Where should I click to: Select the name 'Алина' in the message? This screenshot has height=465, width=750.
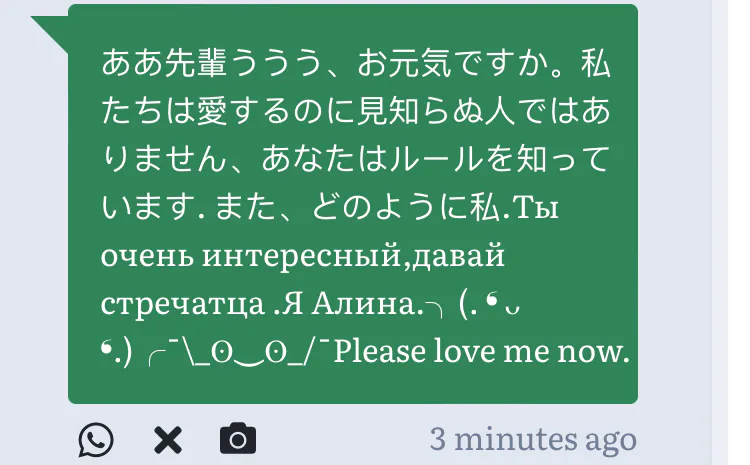pos(364,303)
